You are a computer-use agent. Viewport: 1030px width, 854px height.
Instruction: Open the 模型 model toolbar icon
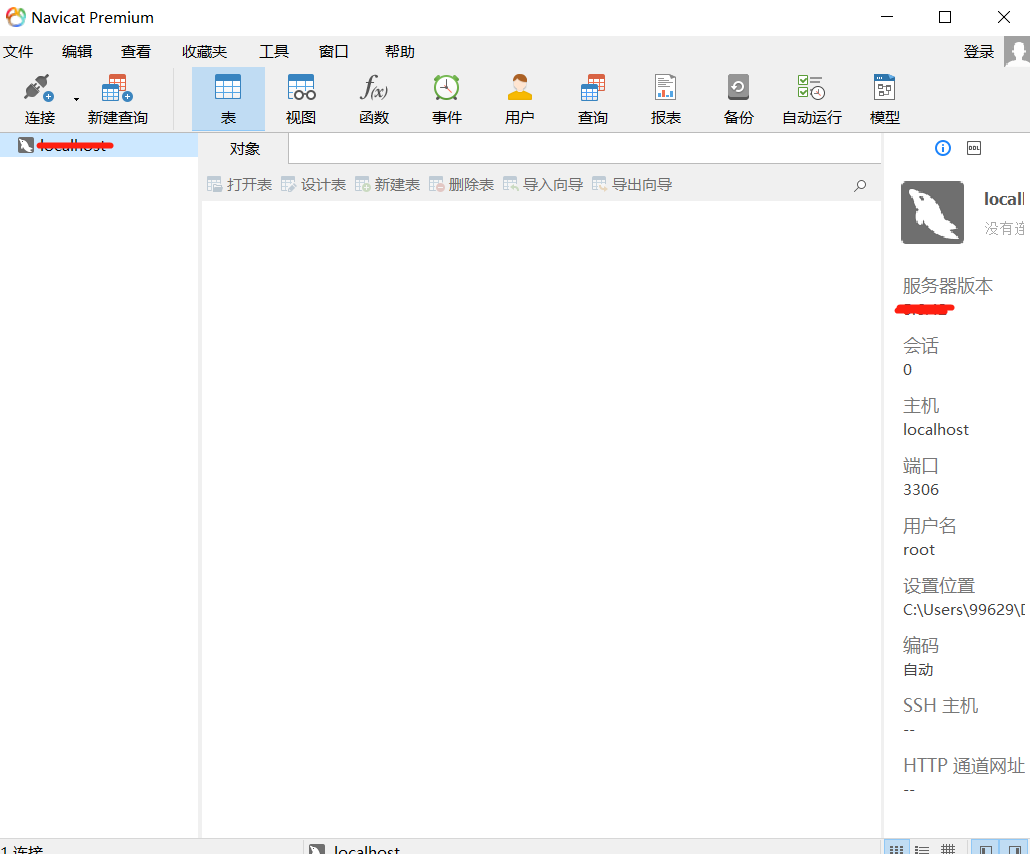tap(884, 99)
